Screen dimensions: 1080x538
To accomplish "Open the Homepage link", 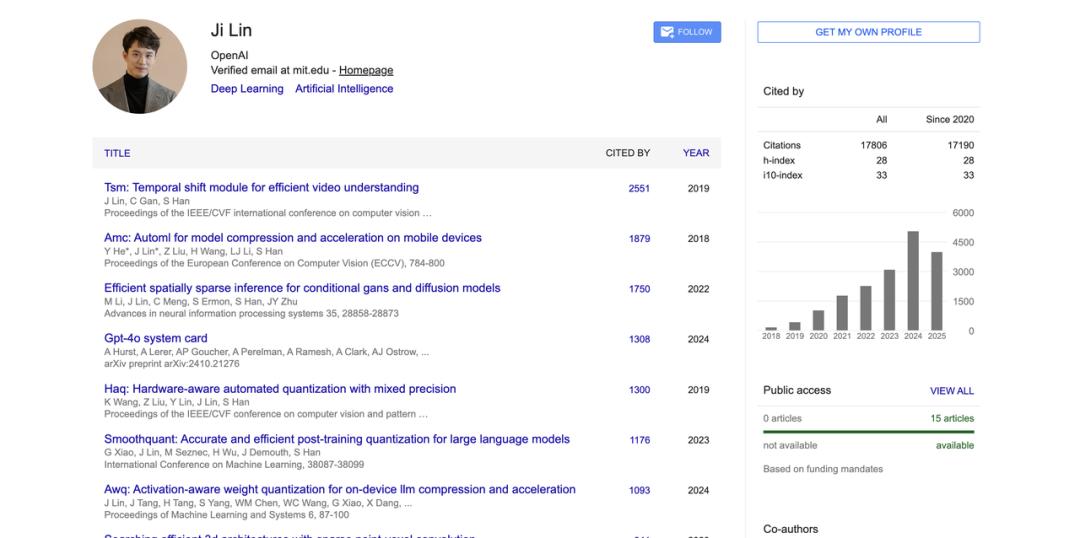I will [x=366, y=70].
